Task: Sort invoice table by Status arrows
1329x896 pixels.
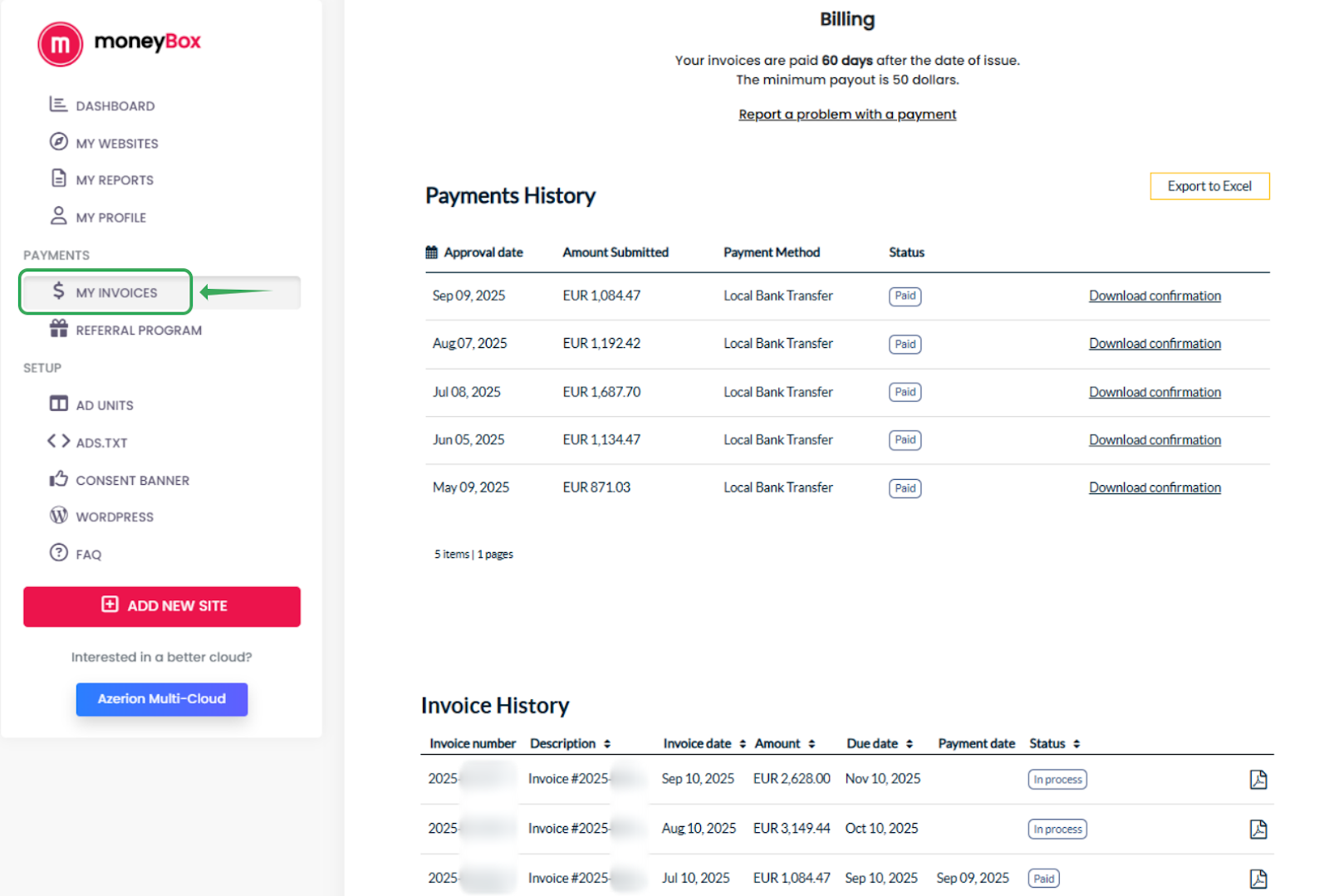Action: pyautogui.click(x=1076, y=744)
